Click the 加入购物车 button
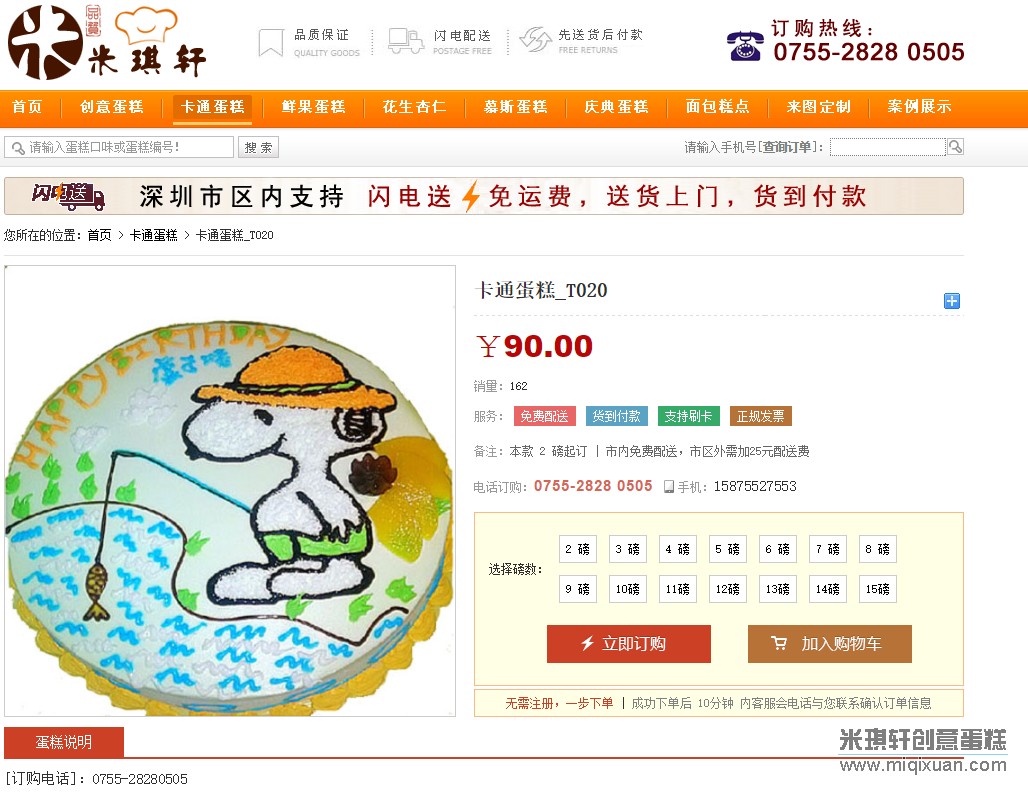This screenshot has height=796, width=1028. 829,644
